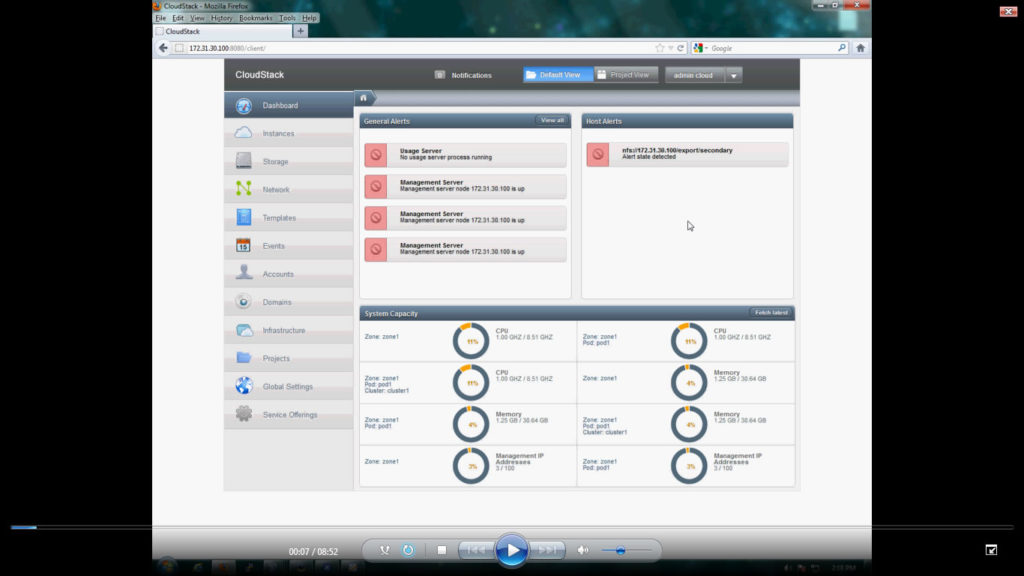
Task: Adjust the media player volume slider
Action: tap(626, 551)
